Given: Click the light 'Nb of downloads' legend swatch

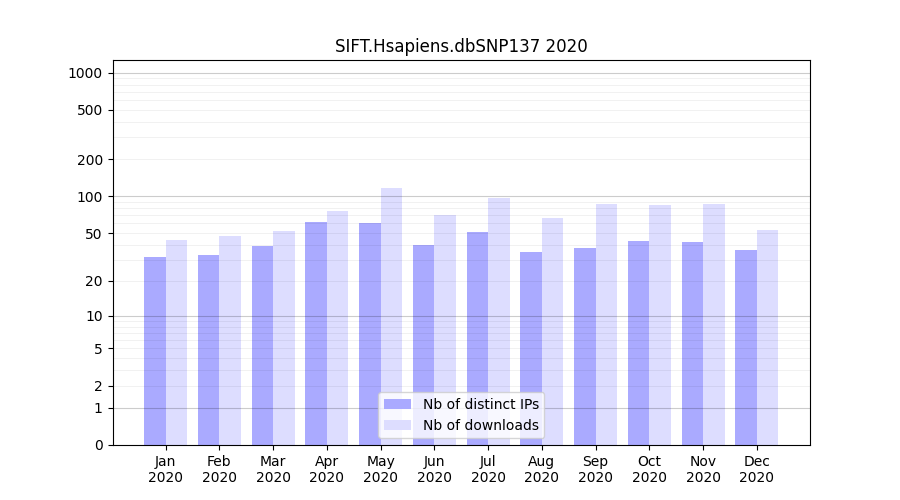Looking at the screenshot, I should (x=397, y=425).
